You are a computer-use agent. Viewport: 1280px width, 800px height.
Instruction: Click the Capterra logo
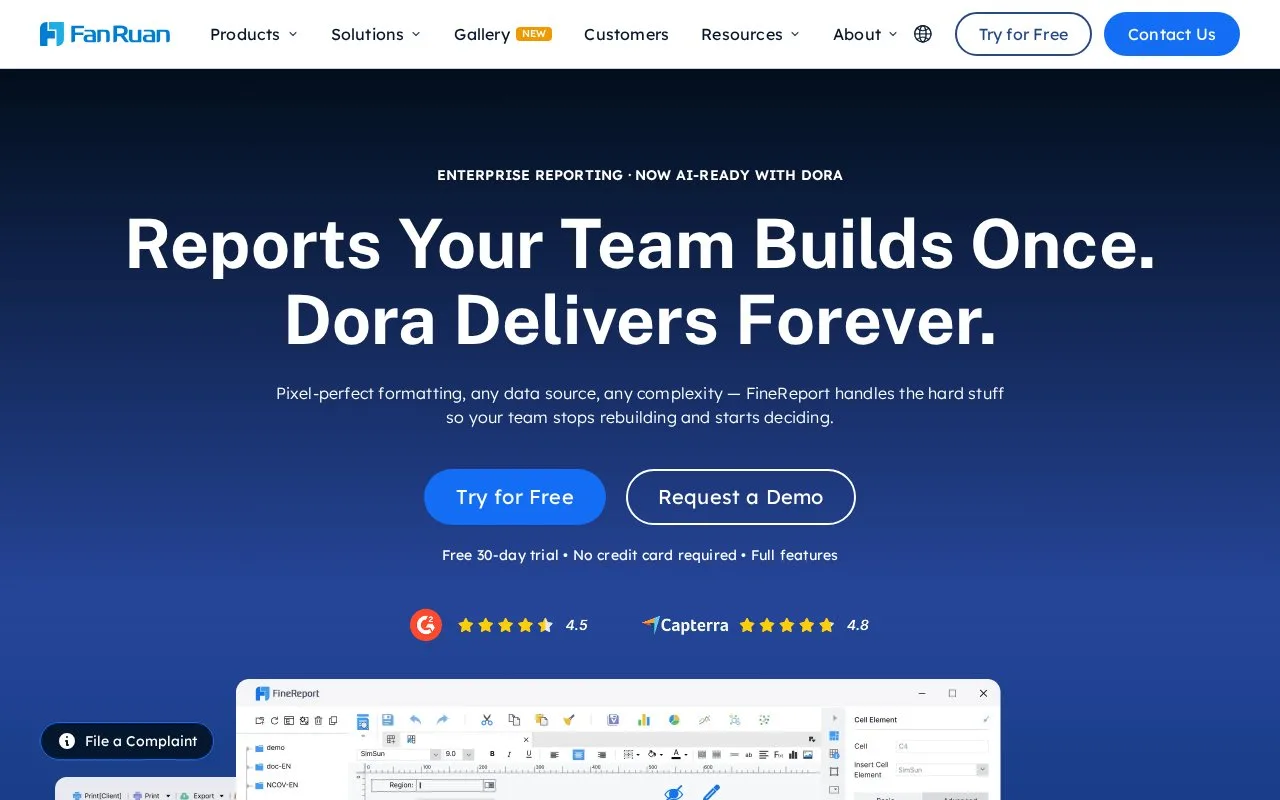click(685, 625)
